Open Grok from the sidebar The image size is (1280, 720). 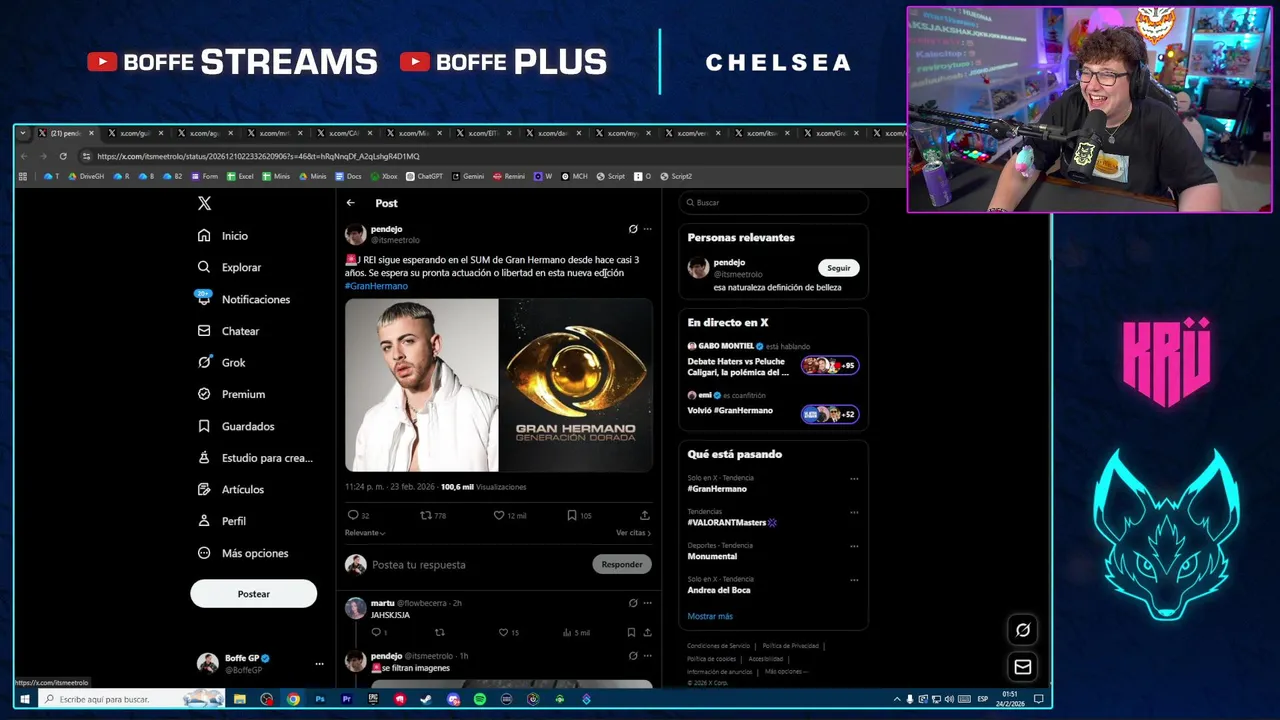pyautogui.click(x=221, y=362)
